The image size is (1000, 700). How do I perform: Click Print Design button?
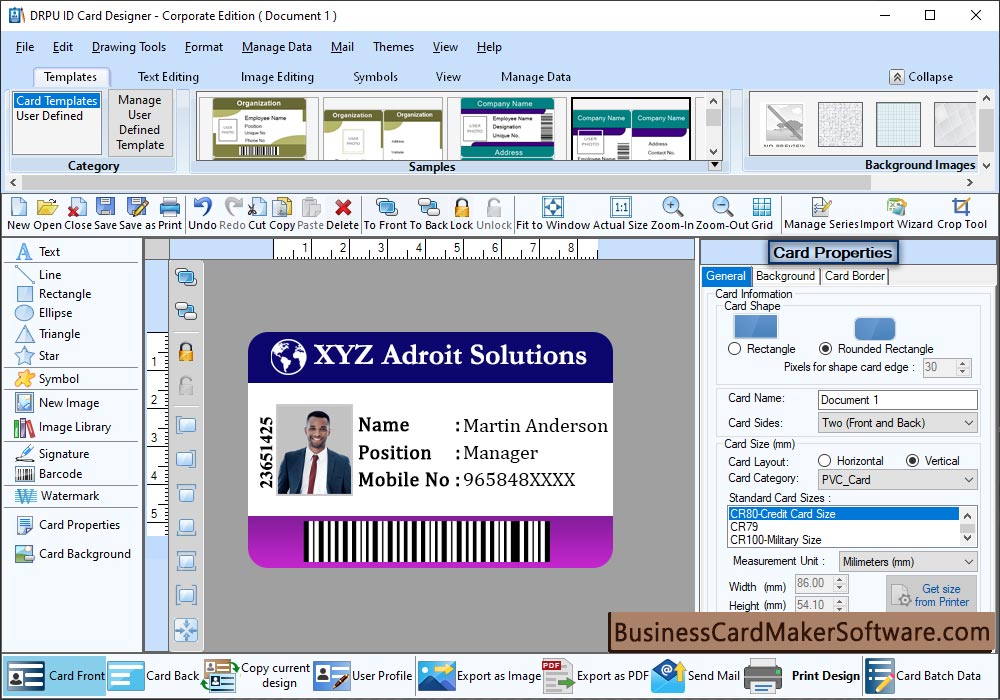click(802, 676)
